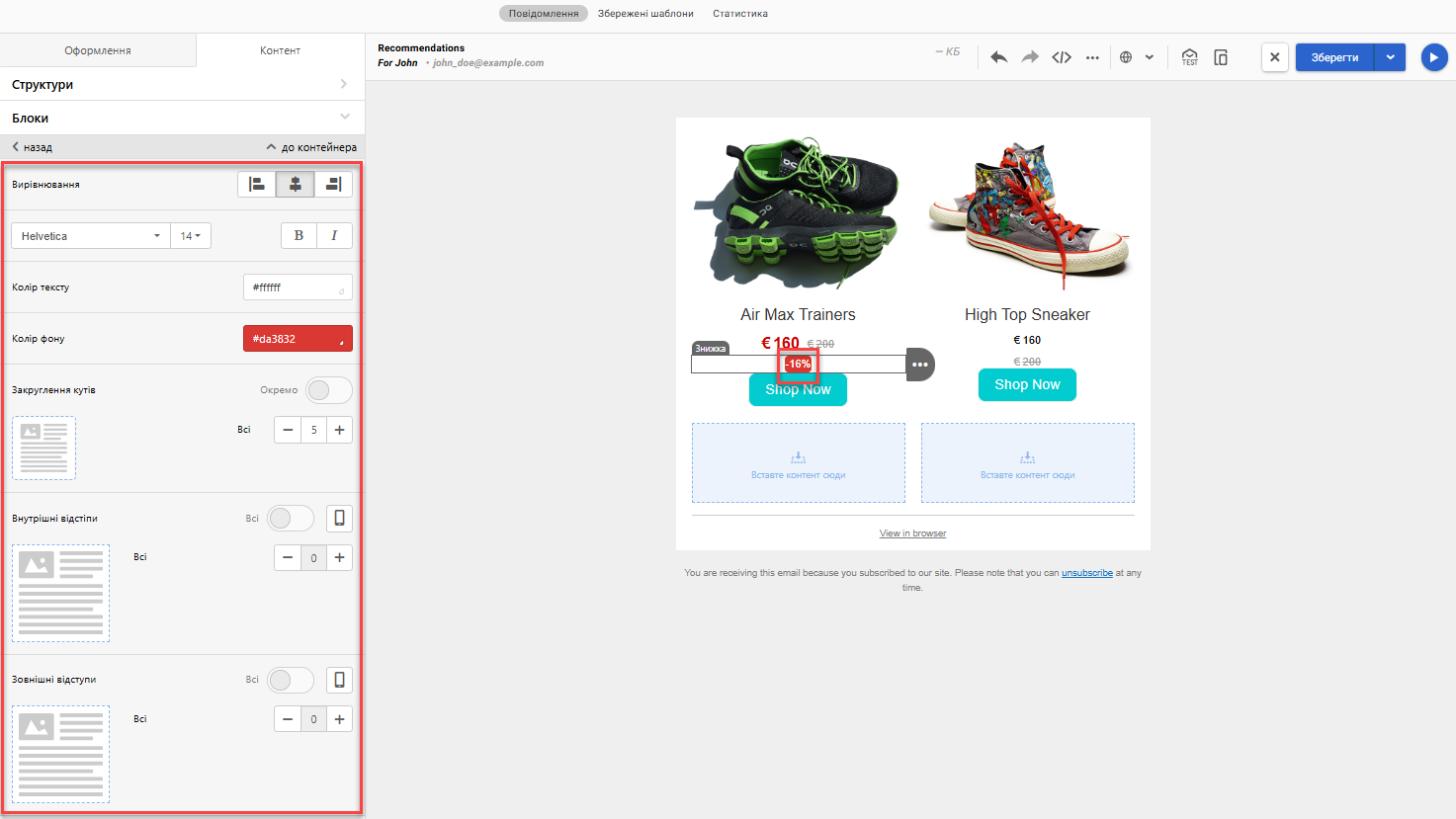
Task: Click Shop Now under High Top Sneaker
Action: coord(1027,384)
